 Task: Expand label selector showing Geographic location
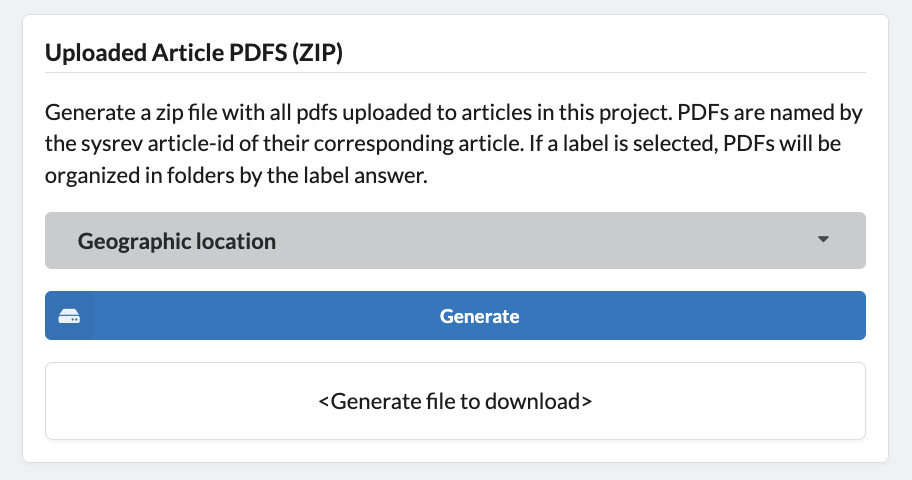(x=455, y=240)
